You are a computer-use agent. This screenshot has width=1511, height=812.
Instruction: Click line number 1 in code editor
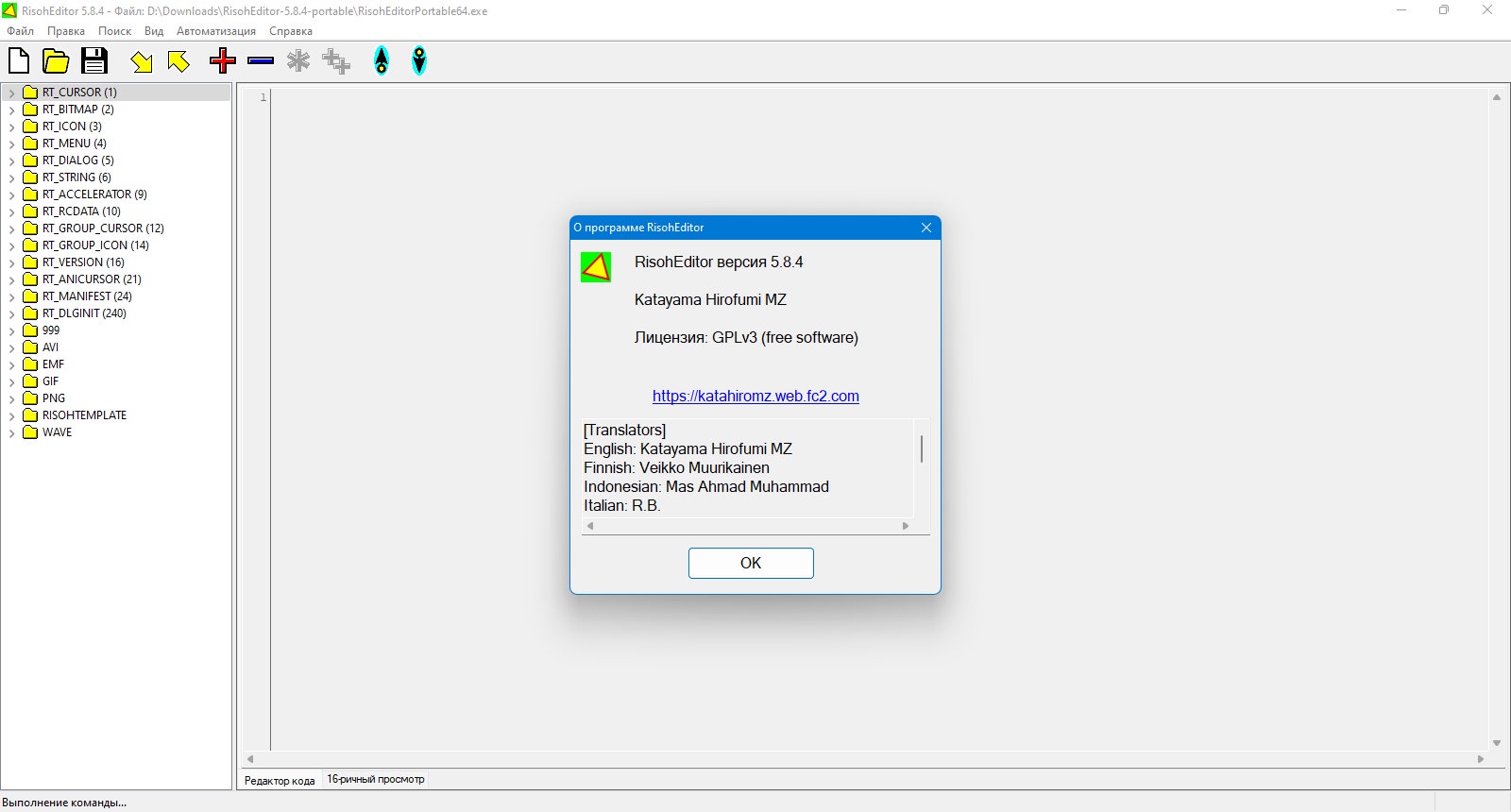tap(263, 97)
